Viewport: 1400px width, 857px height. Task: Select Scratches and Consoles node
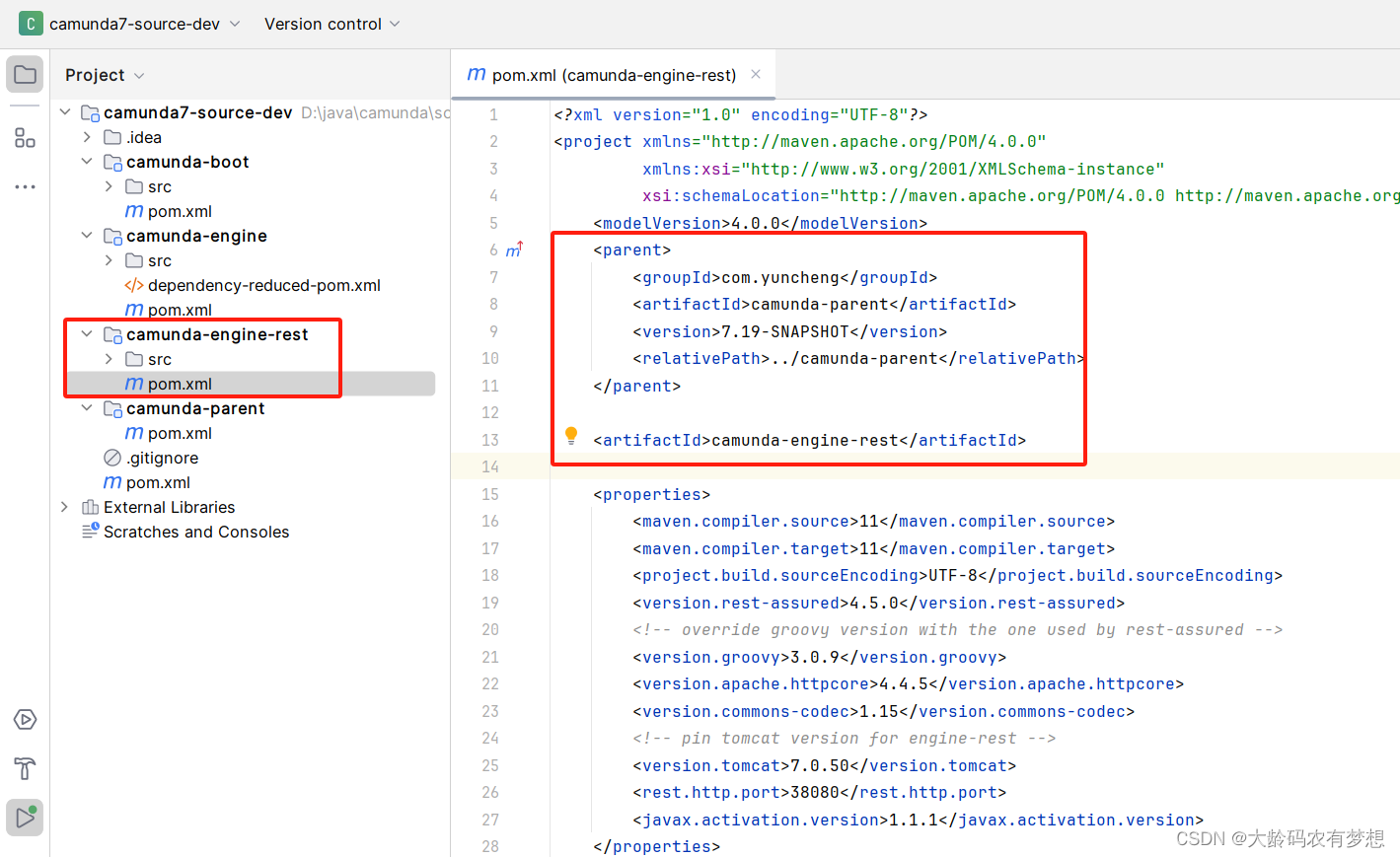[x=196, y=532]
